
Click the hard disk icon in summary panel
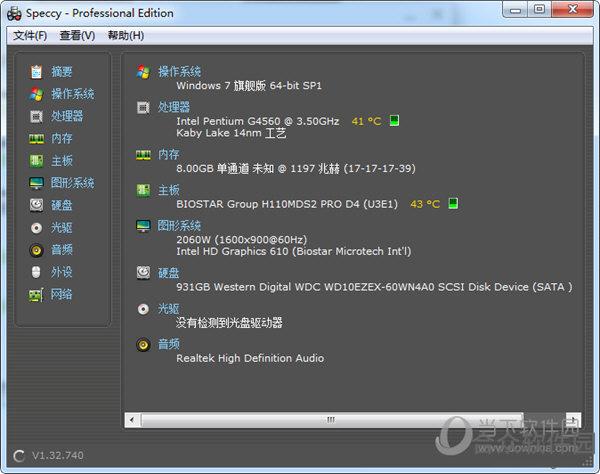click(143, 273)
